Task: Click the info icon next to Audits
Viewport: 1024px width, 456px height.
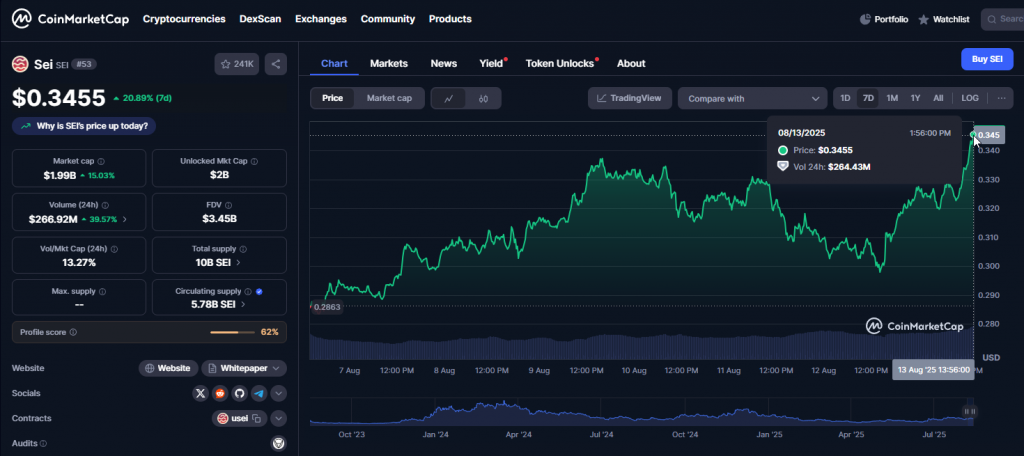Action: tap(43, 444)
